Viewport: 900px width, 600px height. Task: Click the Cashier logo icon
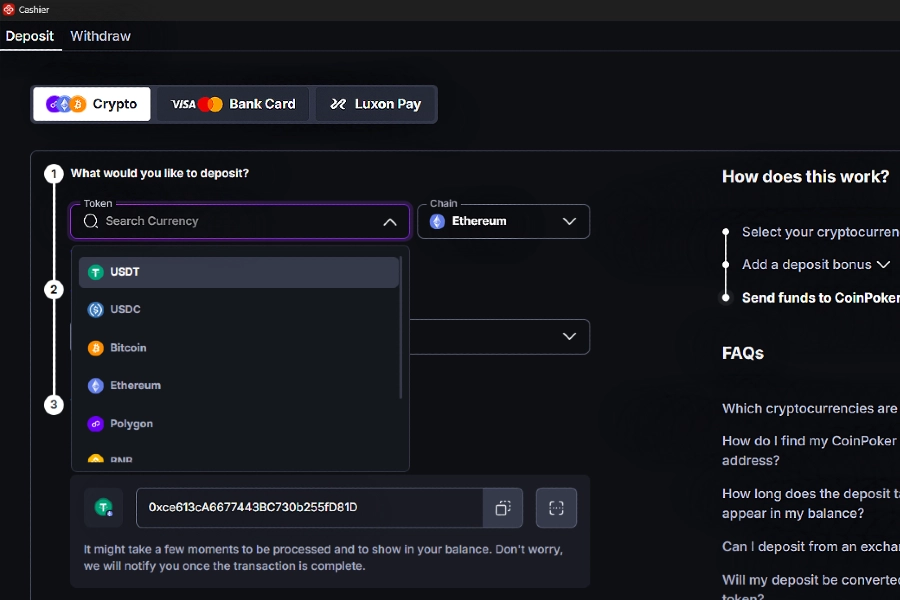coord(10,9)
